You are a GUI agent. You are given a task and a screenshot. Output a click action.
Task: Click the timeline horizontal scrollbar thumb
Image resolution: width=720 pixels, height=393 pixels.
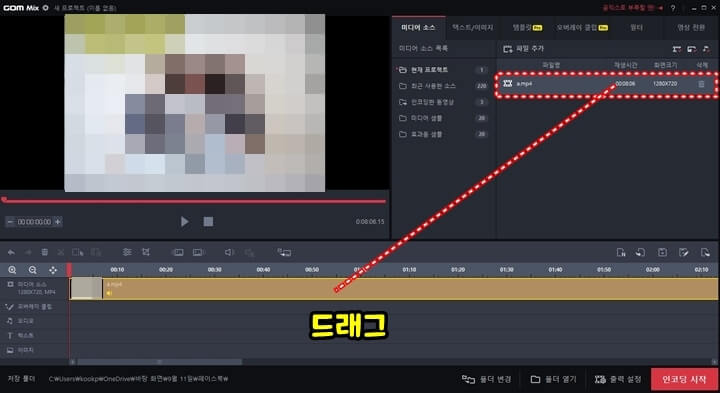point(159,362)
